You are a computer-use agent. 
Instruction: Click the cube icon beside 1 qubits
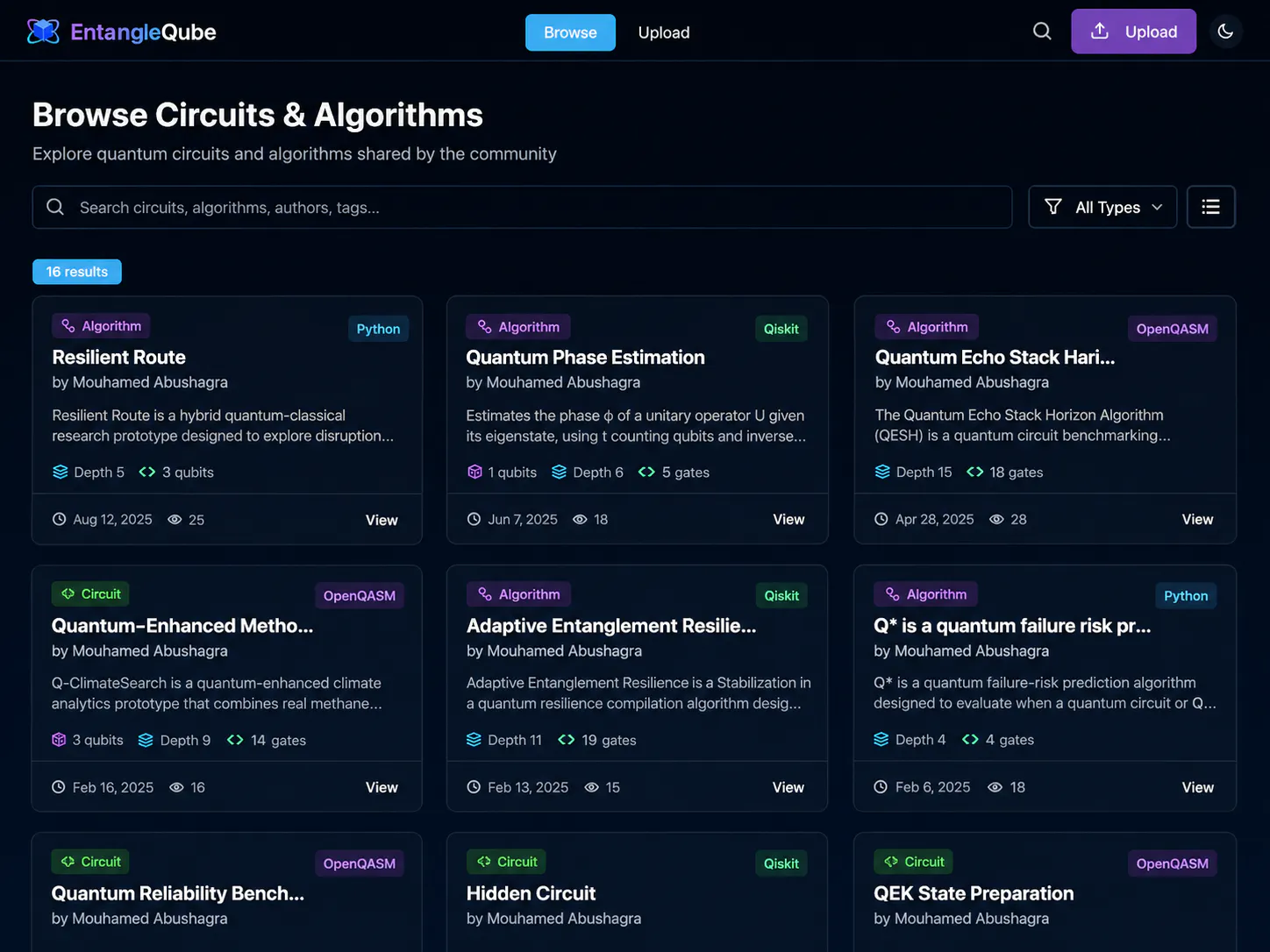[x=474, y=472]
